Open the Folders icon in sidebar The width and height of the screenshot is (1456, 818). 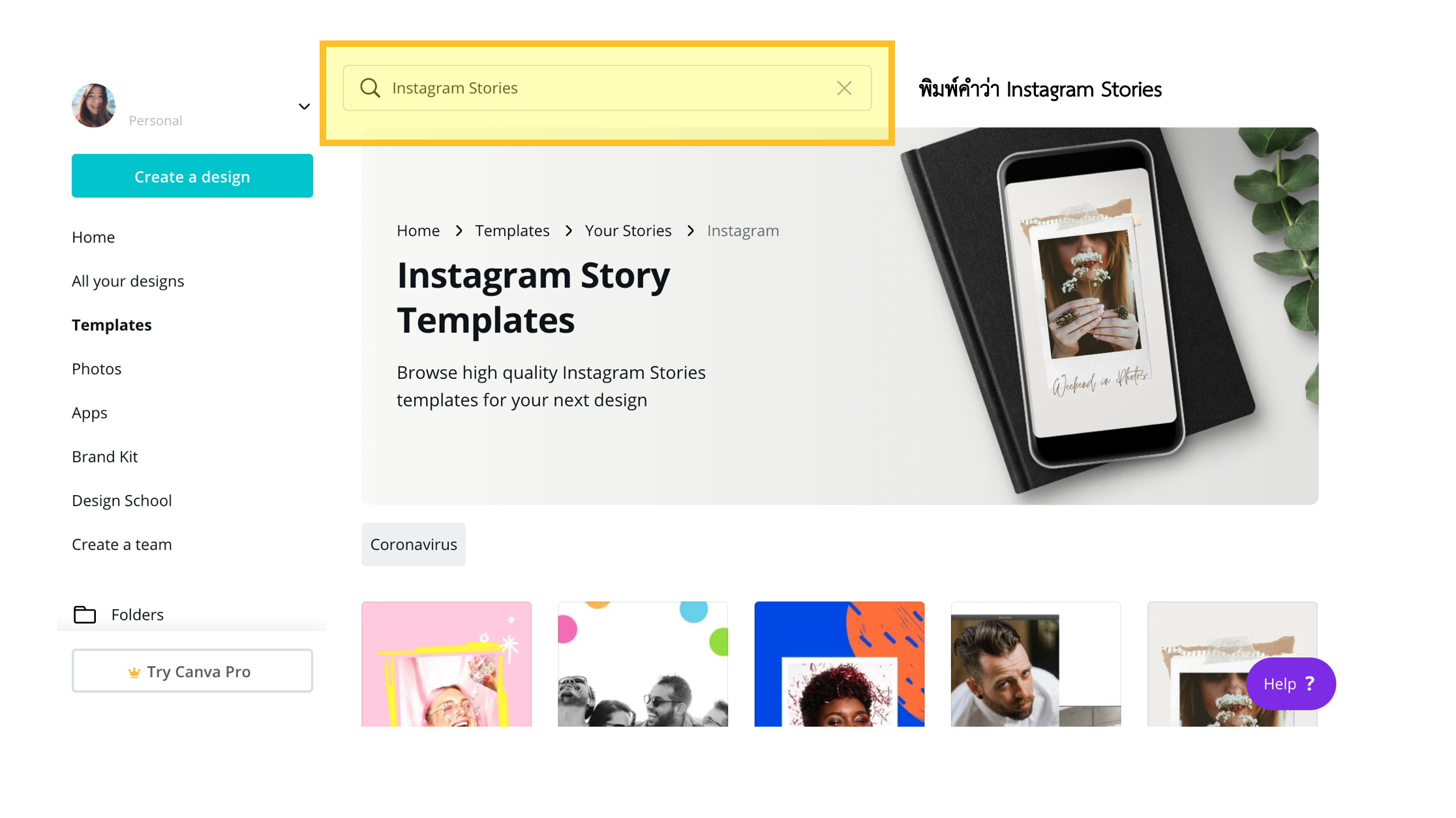click(85, 614)
